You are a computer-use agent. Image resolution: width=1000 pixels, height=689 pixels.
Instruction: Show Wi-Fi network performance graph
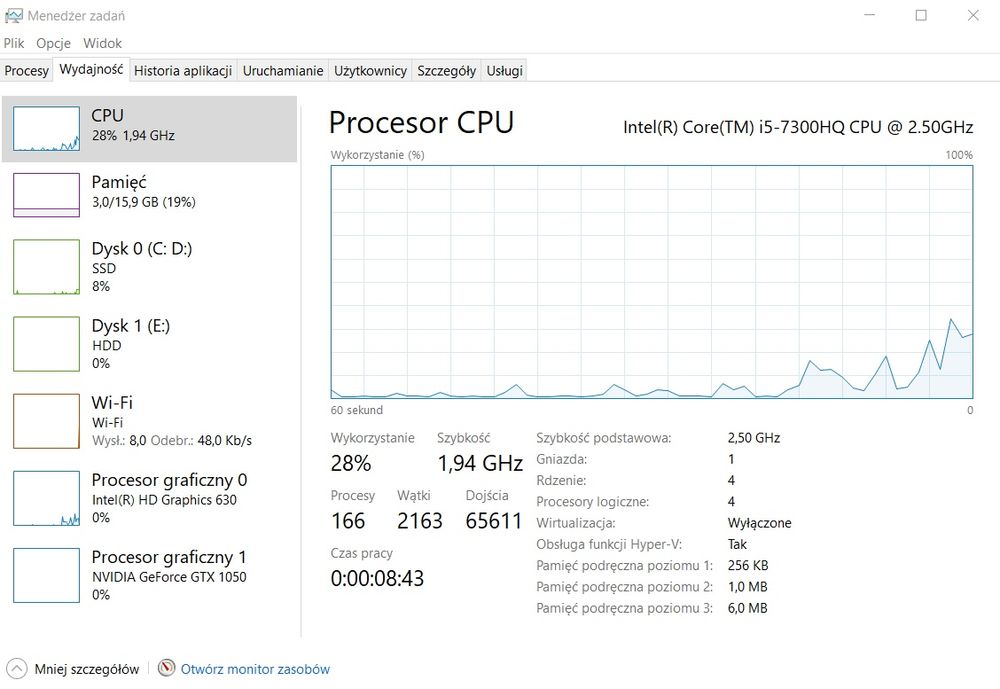click(x=46, y=421)
